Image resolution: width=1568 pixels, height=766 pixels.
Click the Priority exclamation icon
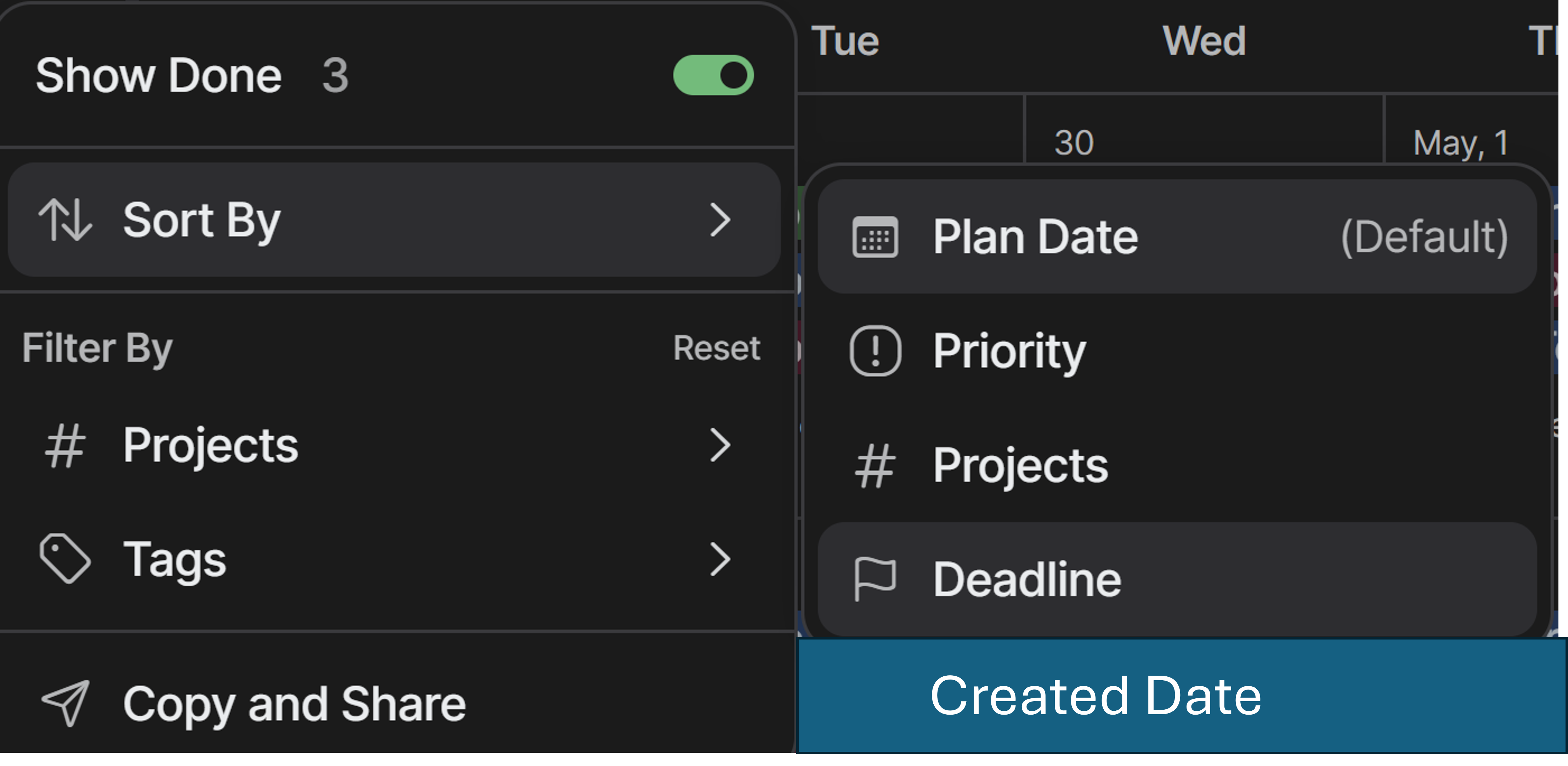875,351
